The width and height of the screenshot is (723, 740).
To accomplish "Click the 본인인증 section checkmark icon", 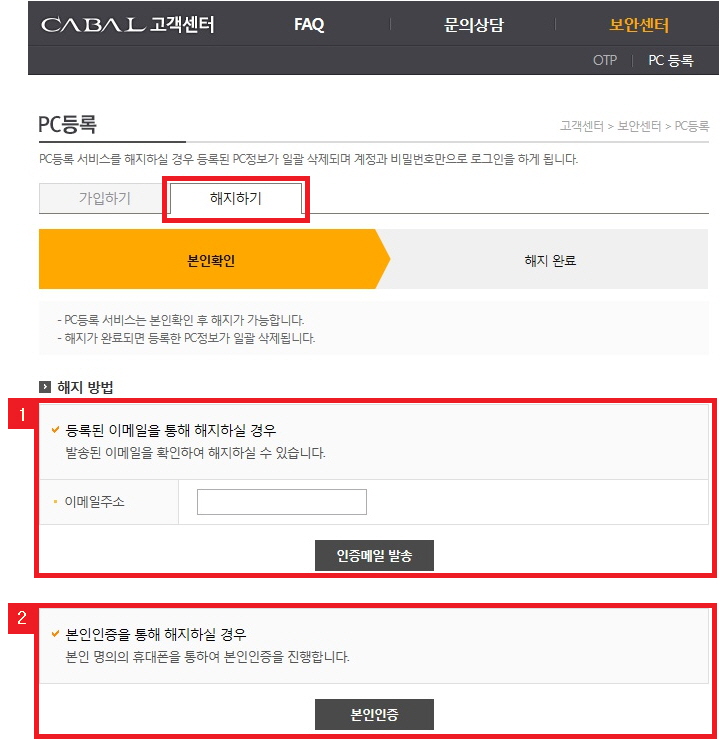I will 55,634.
